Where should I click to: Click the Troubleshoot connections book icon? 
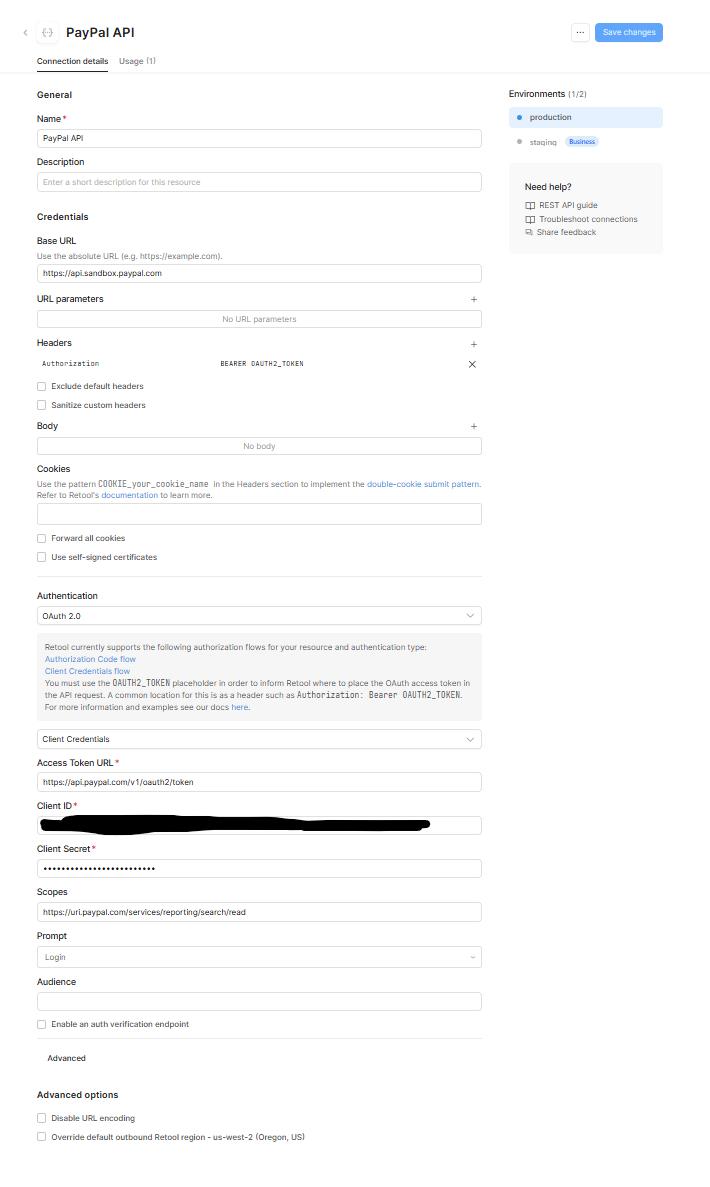(x=530, y=220)
